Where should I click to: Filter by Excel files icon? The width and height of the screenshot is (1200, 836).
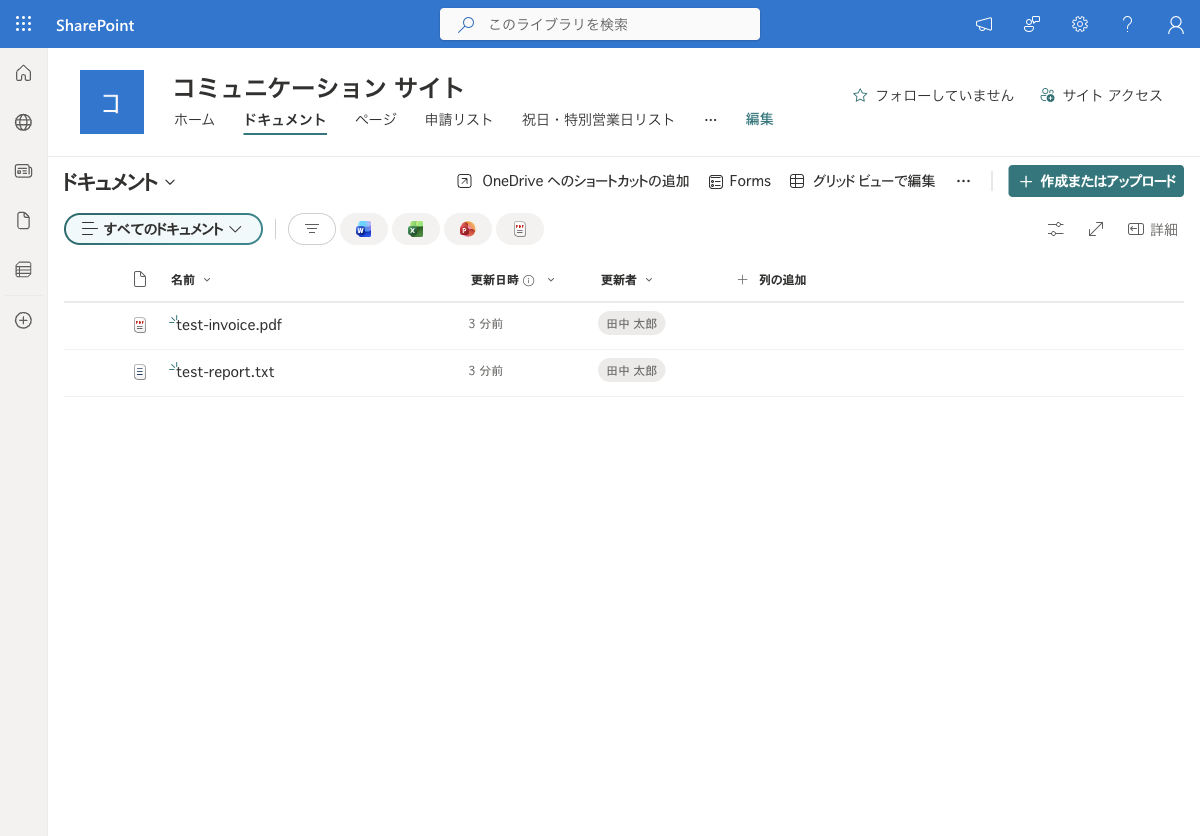coord(416,229)
